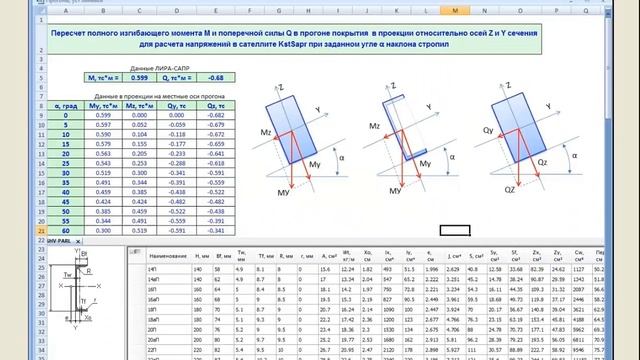The height and width of the screenshot is (360, 640).
Task: Select profile row 18аП name cell
Action: tap(168, 320)
